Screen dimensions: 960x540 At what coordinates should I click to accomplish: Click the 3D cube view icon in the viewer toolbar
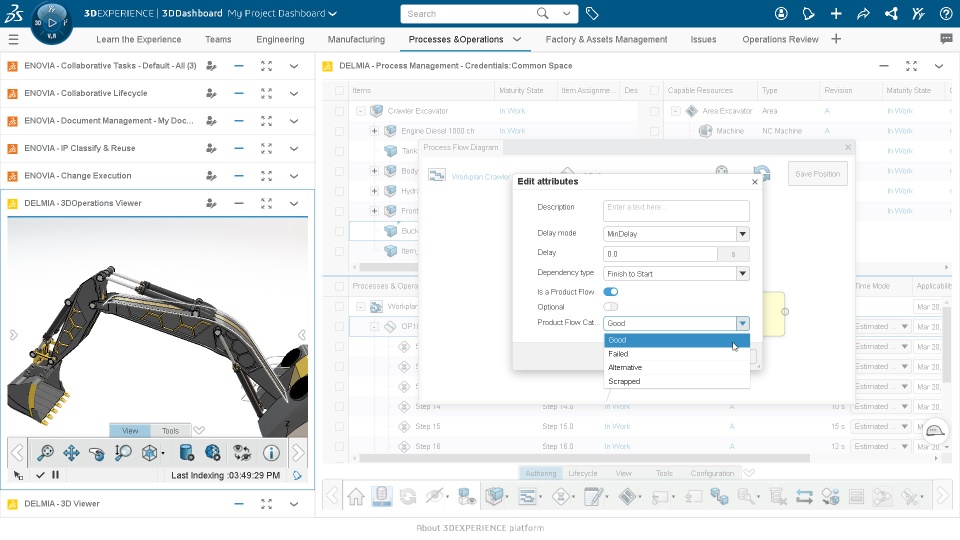point(149,452)
